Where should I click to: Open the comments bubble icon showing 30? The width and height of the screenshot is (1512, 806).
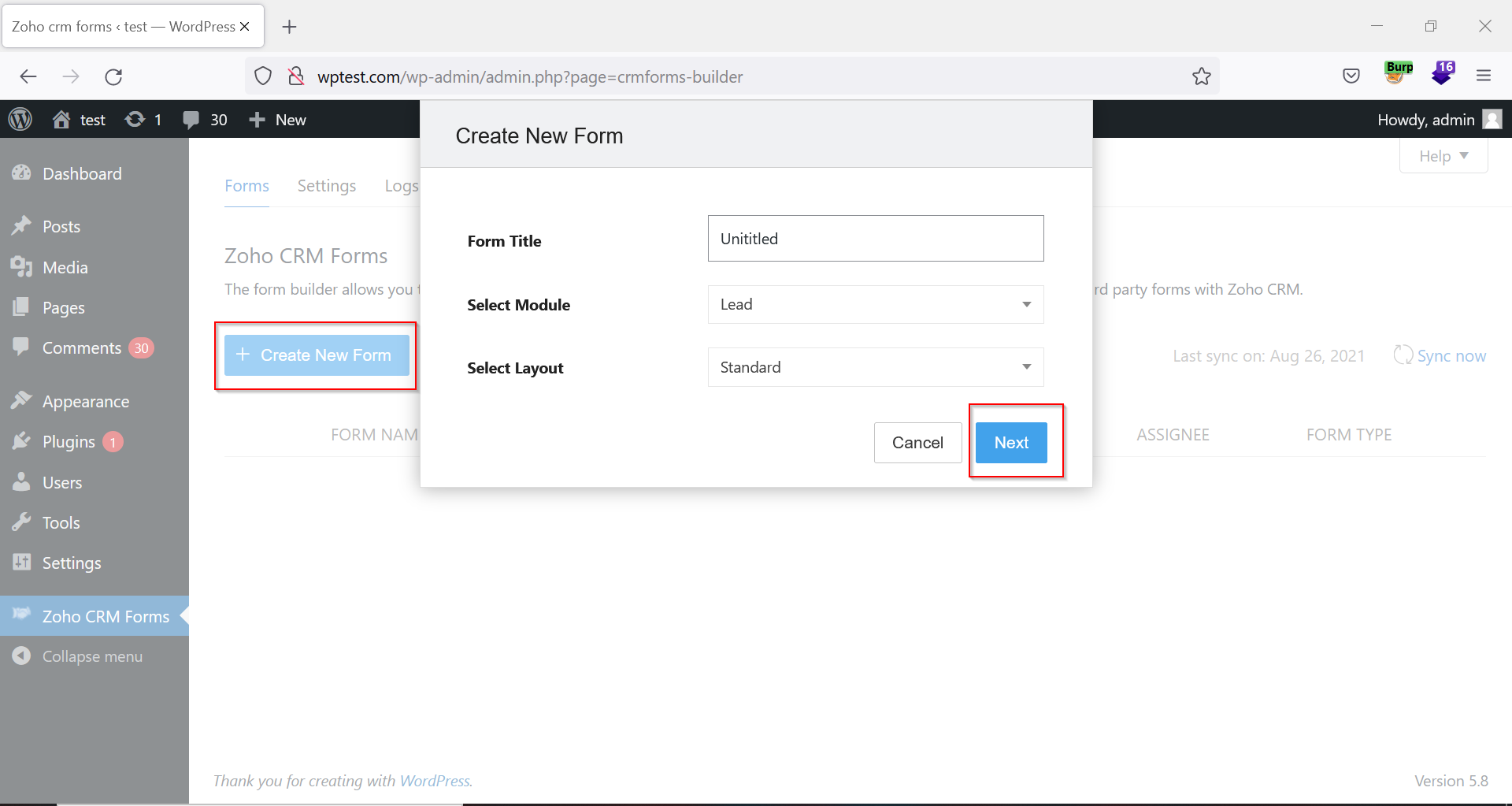point(191,120)
